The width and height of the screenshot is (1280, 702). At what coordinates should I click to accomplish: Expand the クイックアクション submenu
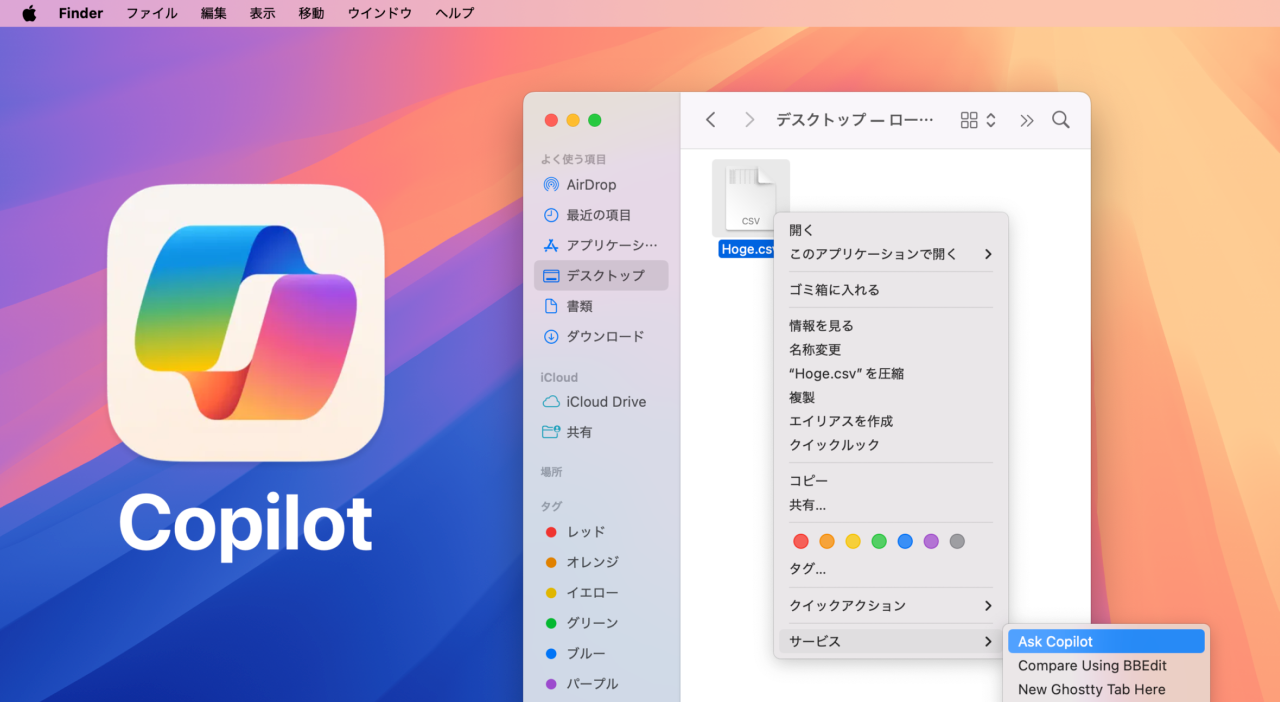coord(890,606)
